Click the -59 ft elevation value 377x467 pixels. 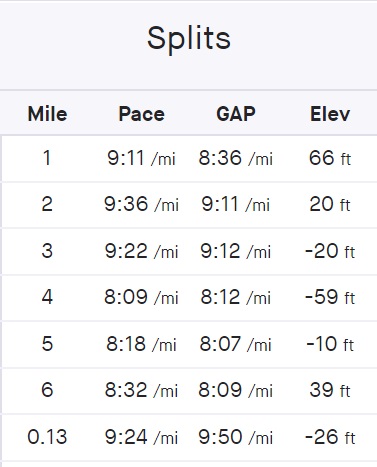pyautogui.click(x=330, y=297)
